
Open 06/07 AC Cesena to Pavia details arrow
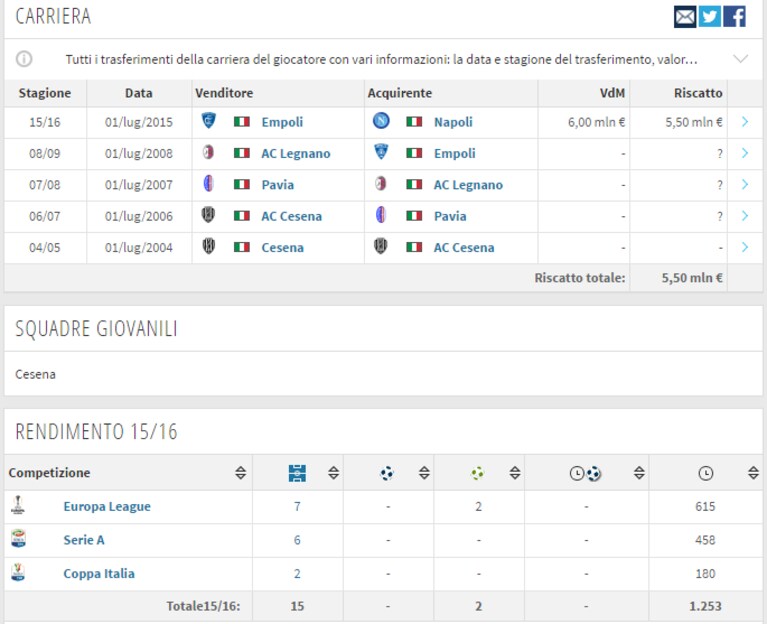[745, 216]
